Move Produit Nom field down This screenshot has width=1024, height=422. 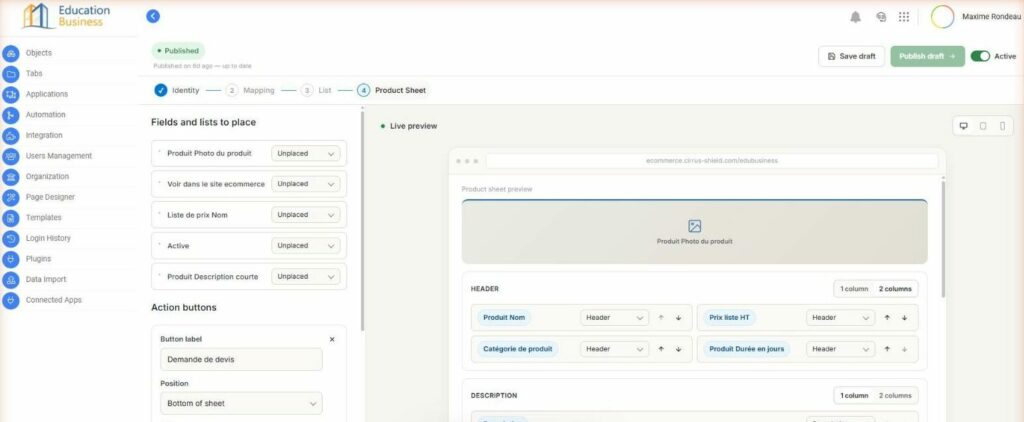point(679,317)
